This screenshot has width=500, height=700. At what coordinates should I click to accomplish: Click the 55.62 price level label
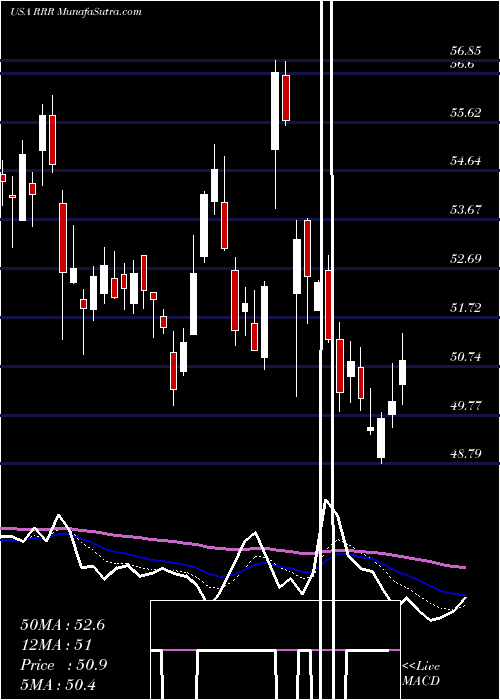pyautogui.click(x=466, y=112)
